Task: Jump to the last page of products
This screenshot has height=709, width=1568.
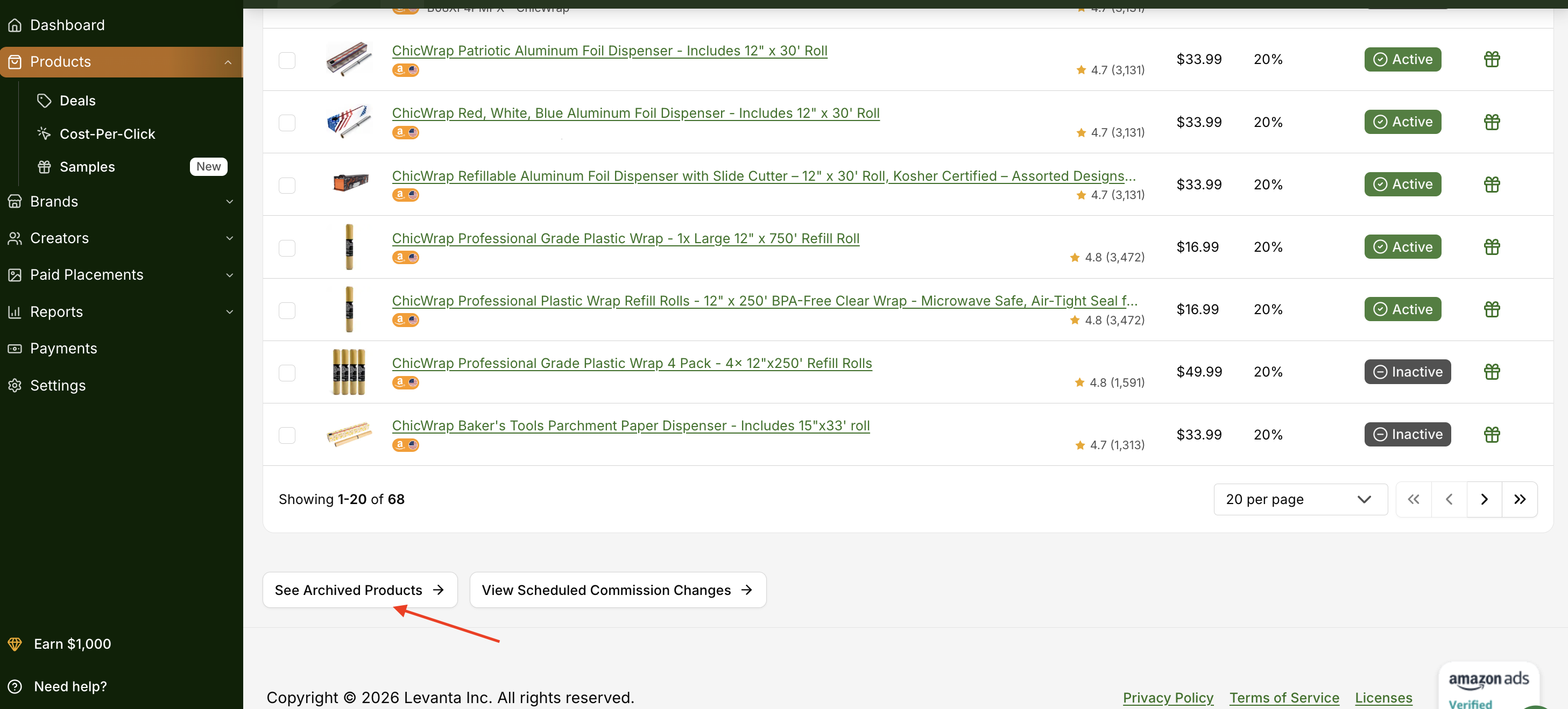Action: click(1520, 500)
